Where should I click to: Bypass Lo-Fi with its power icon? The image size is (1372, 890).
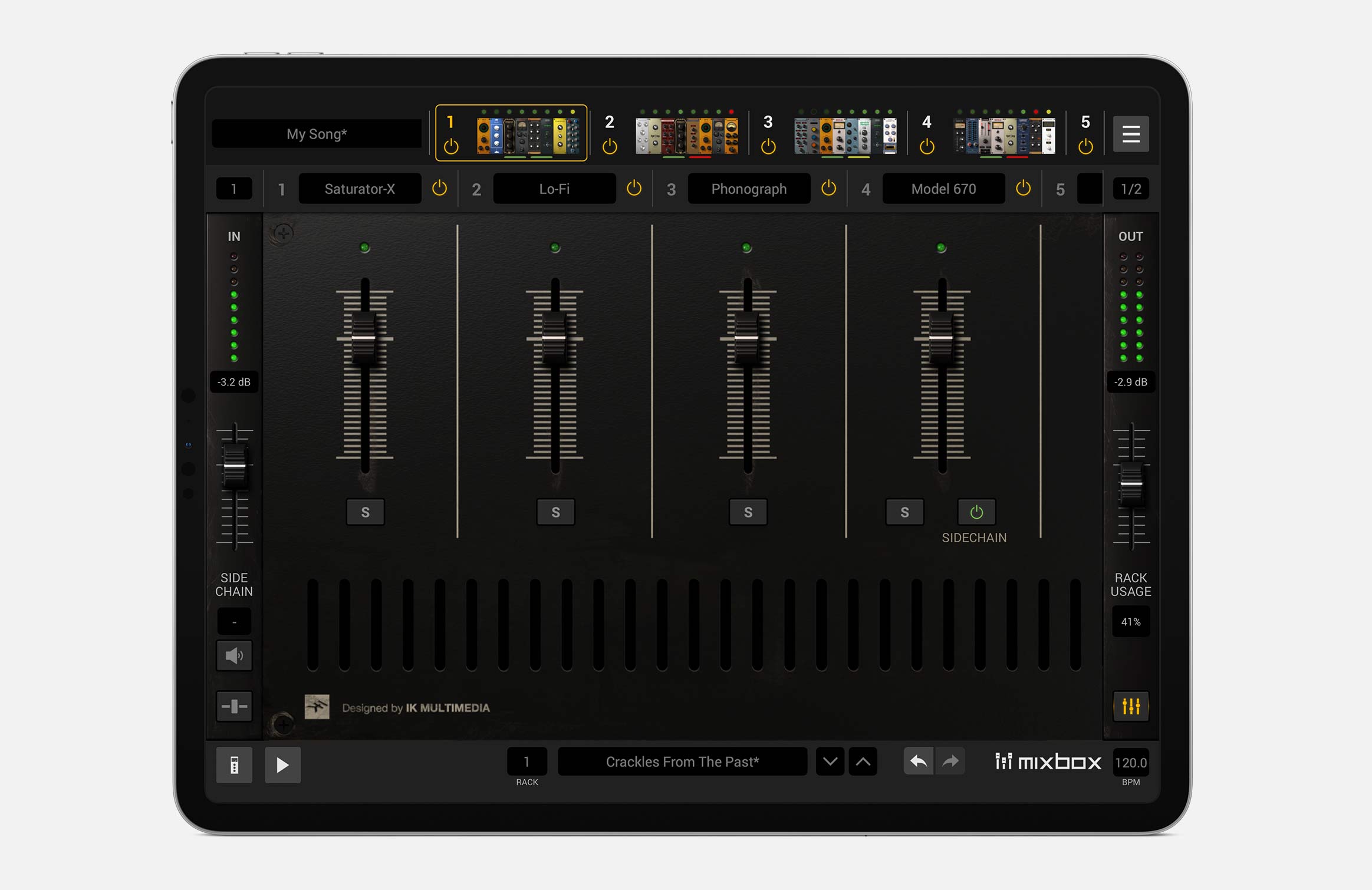634,189
